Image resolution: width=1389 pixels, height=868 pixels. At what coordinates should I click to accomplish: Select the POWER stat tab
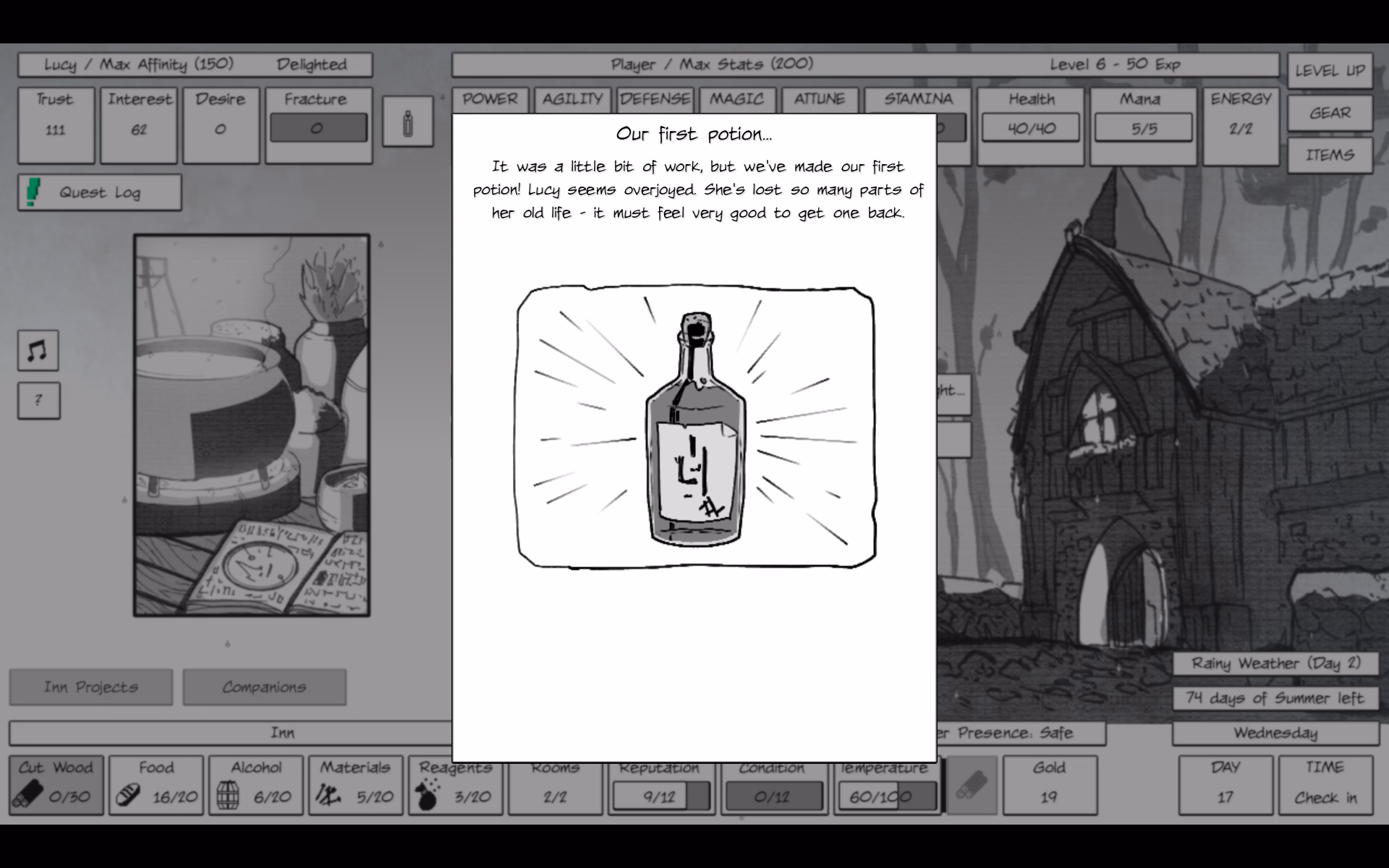point(490,100)
